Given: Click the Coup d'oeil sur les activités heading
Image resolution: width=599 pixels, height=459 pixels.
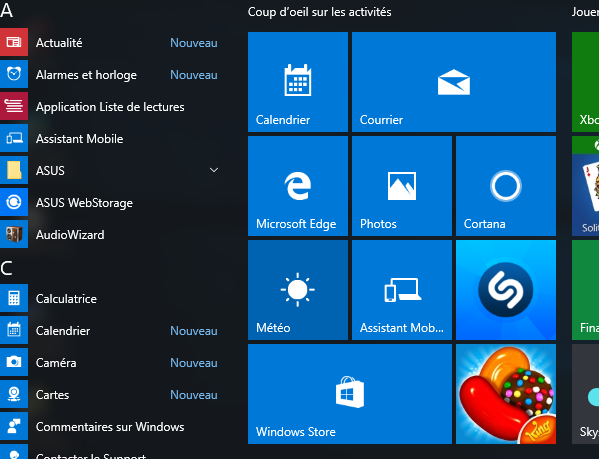Looking at the screenshot, I should pos(319,12).
